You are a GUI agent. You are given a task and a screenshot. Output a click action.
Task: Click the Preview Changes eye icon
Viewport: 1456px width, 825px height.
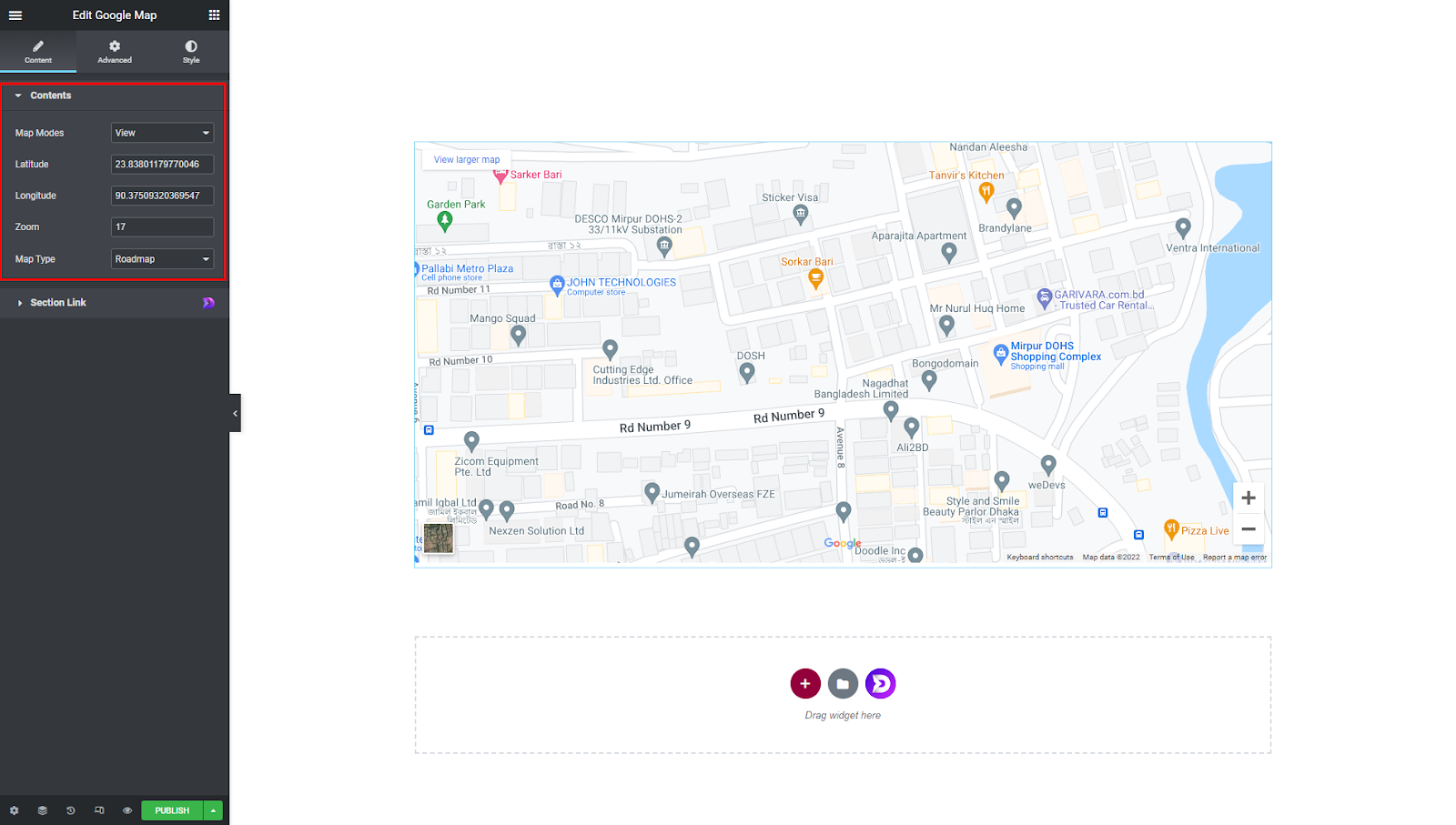(x=127, y=810)
